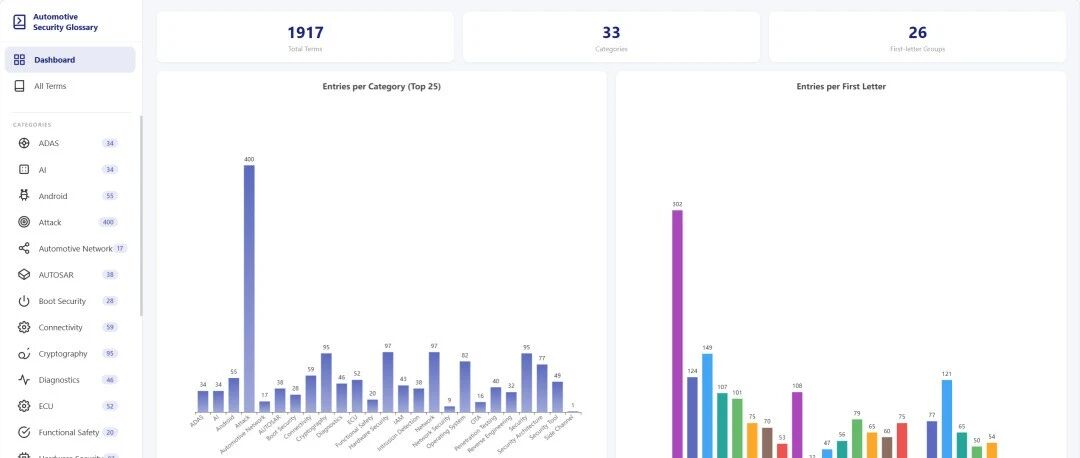Screen dimensions: 1080x458
Task: Click the 59 badge beside Connectivity
Action: coord(110,327)
